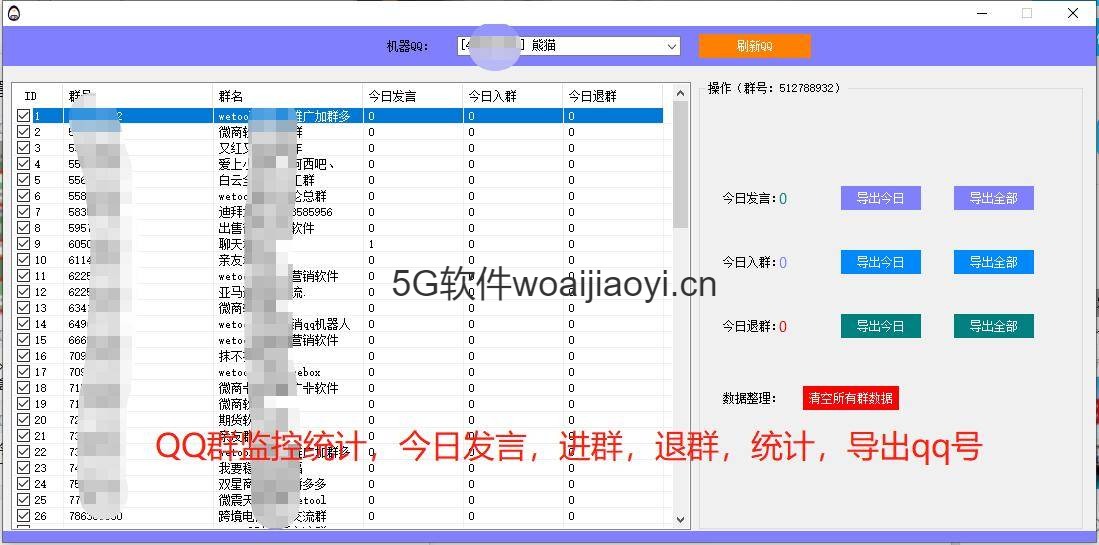Uncheck the checkbox for row ID 1
The height and width of the screenshot is (545, 1099).
click(23, 116)
